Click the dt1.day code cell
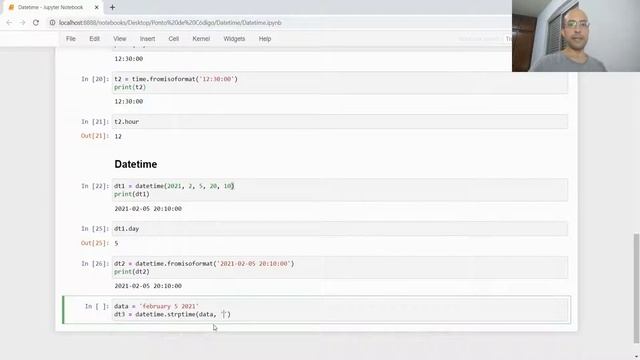Image resolution: width=640 pixels, height=360 pixels. point(340,229)
